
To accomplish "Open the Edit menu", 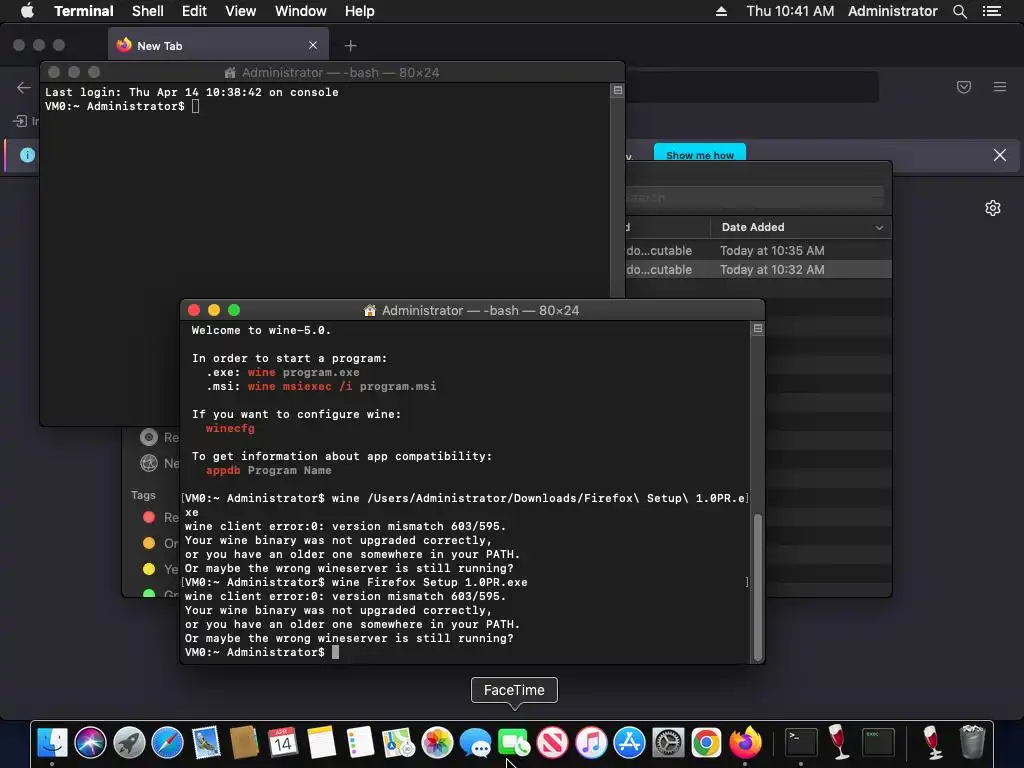I will coord(194,11).
